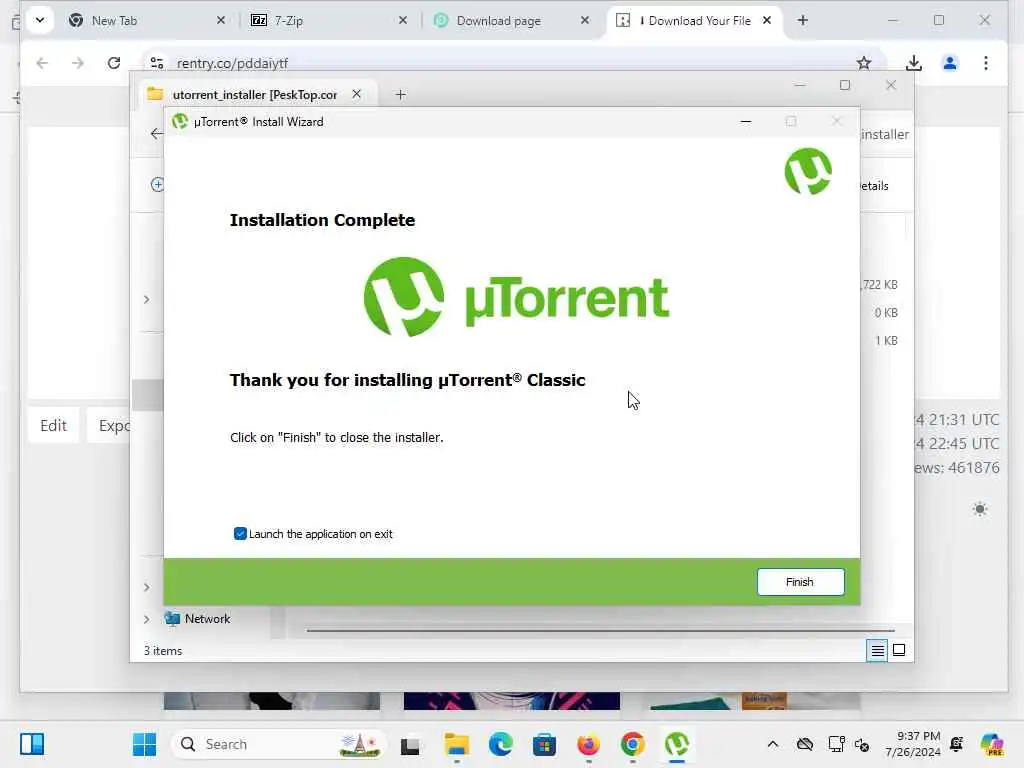Close the New Tab browser tab
The width and height of the screenshot is (1024, 768).
(x=221, y=21)
